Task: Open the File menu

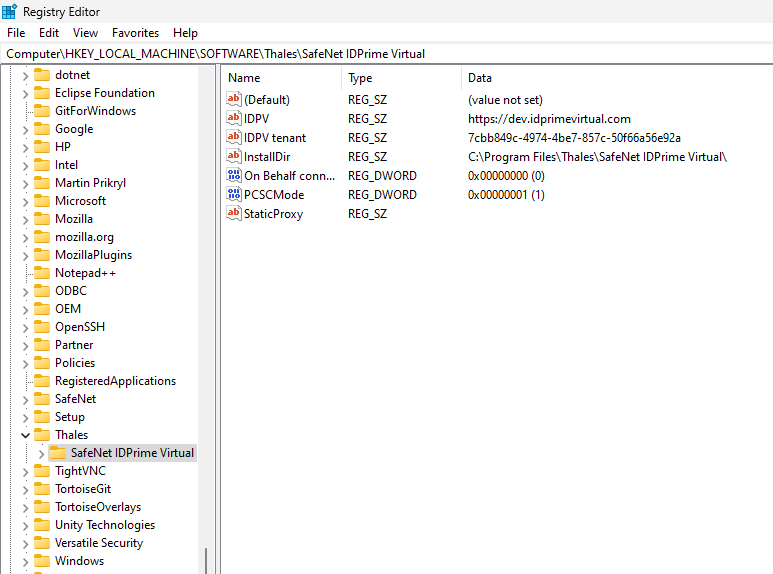Action: (16, 33)
